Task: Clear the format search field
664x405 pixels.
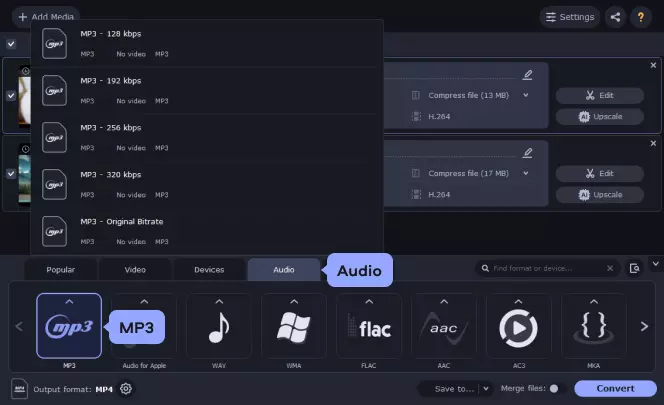Action: (610, 268)
